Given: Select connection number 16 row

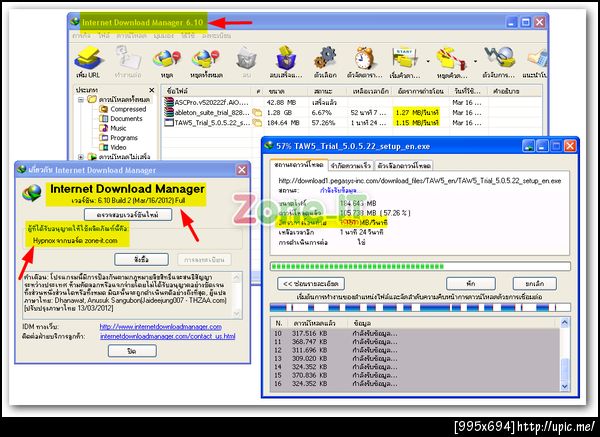Looking at the screenshot, I should (416, 383).
